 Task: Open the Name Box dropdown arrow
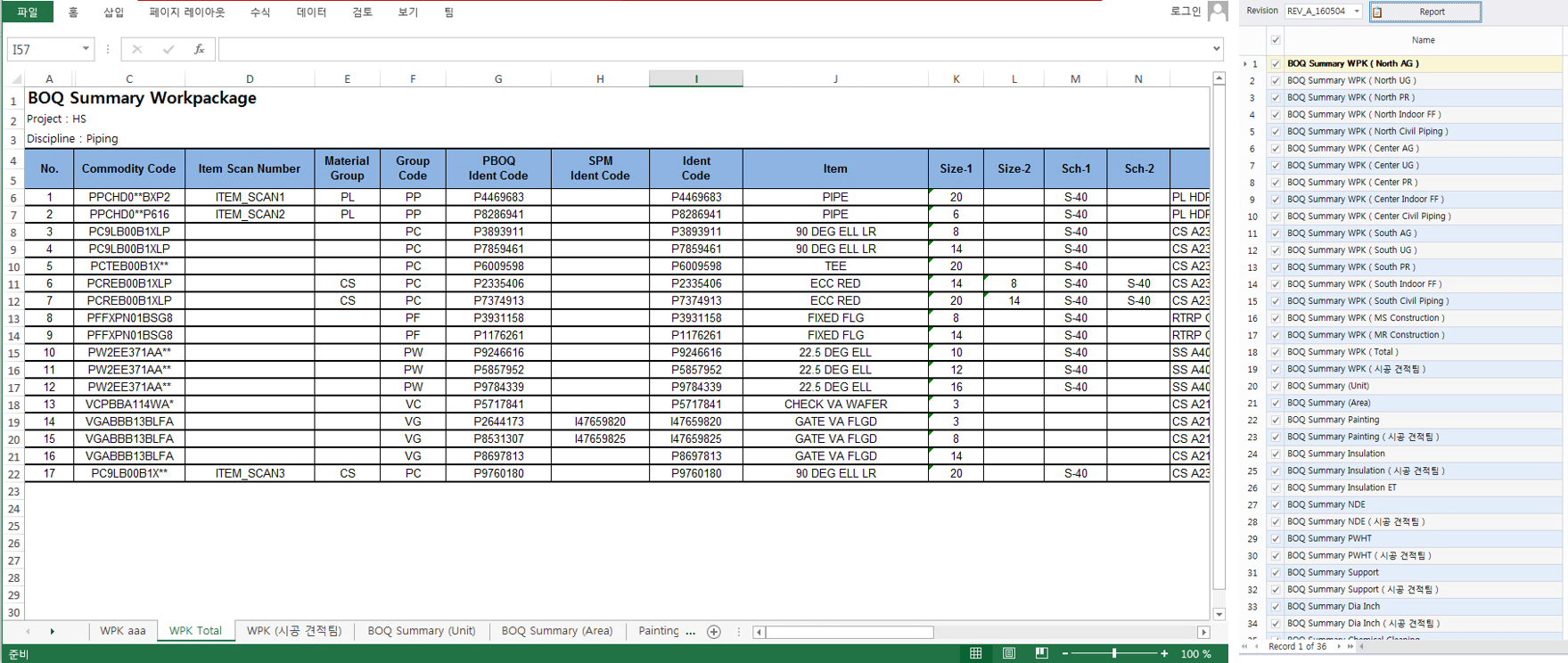pyautogui.click(x=86, y=50)
